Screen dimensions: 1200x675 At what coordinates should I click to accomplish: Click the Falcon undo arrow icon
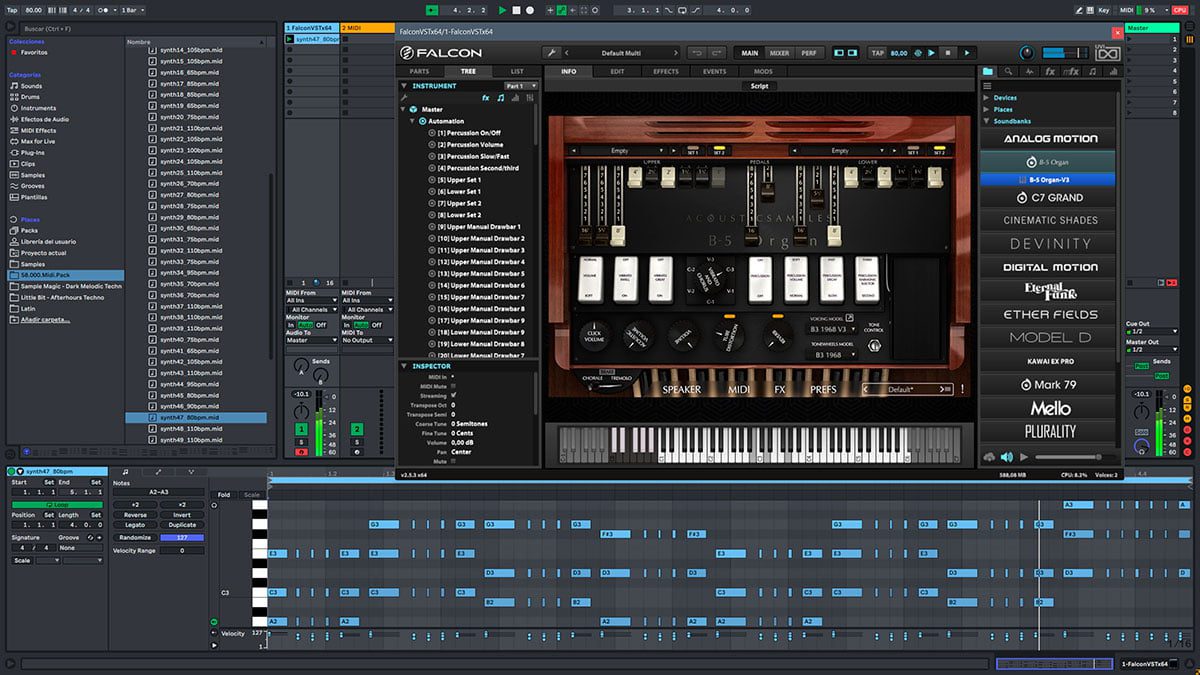(x=696, y=52)
